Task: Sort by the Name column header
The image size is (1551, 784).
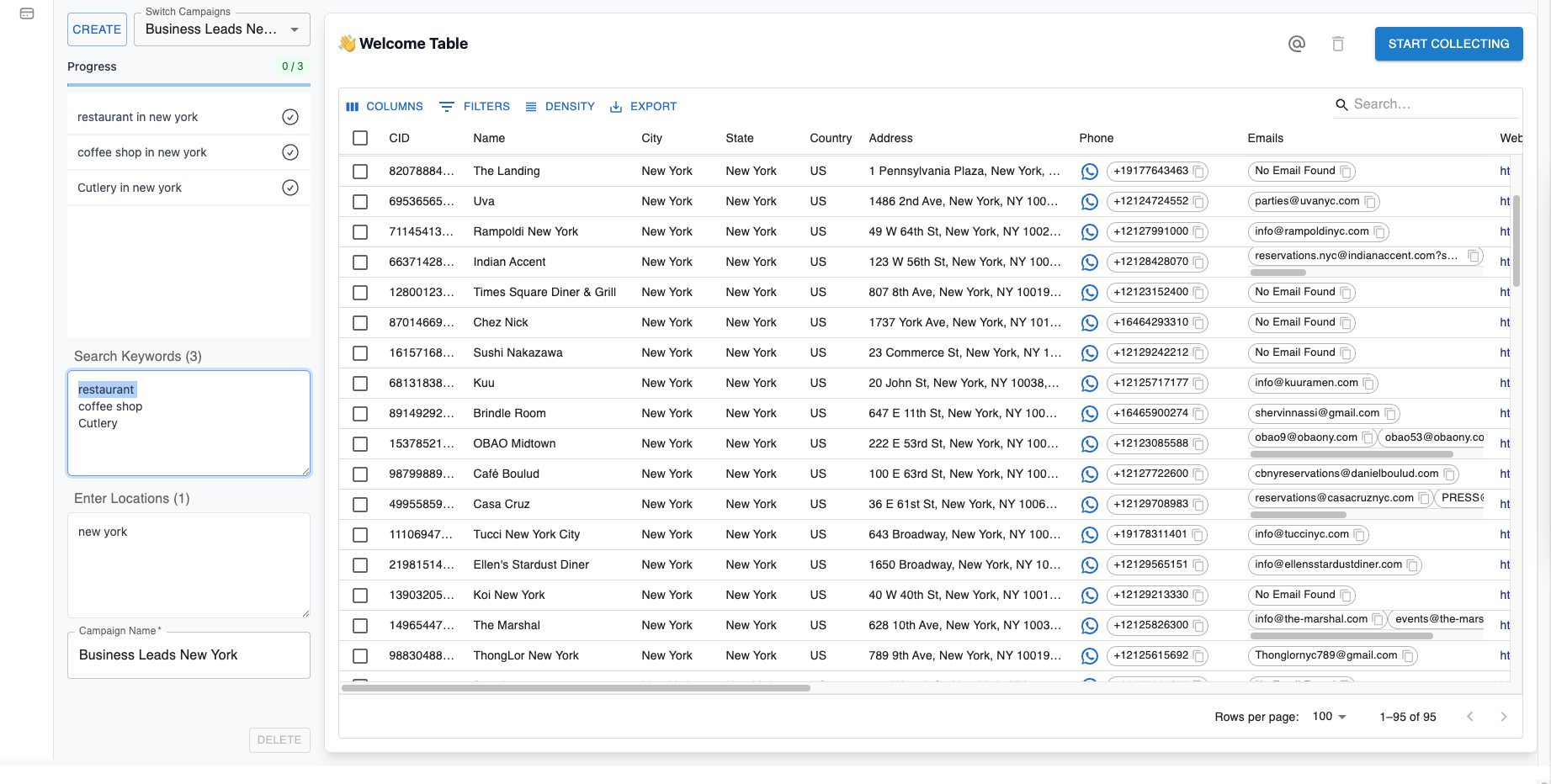Action: click(x=489, y=138)
